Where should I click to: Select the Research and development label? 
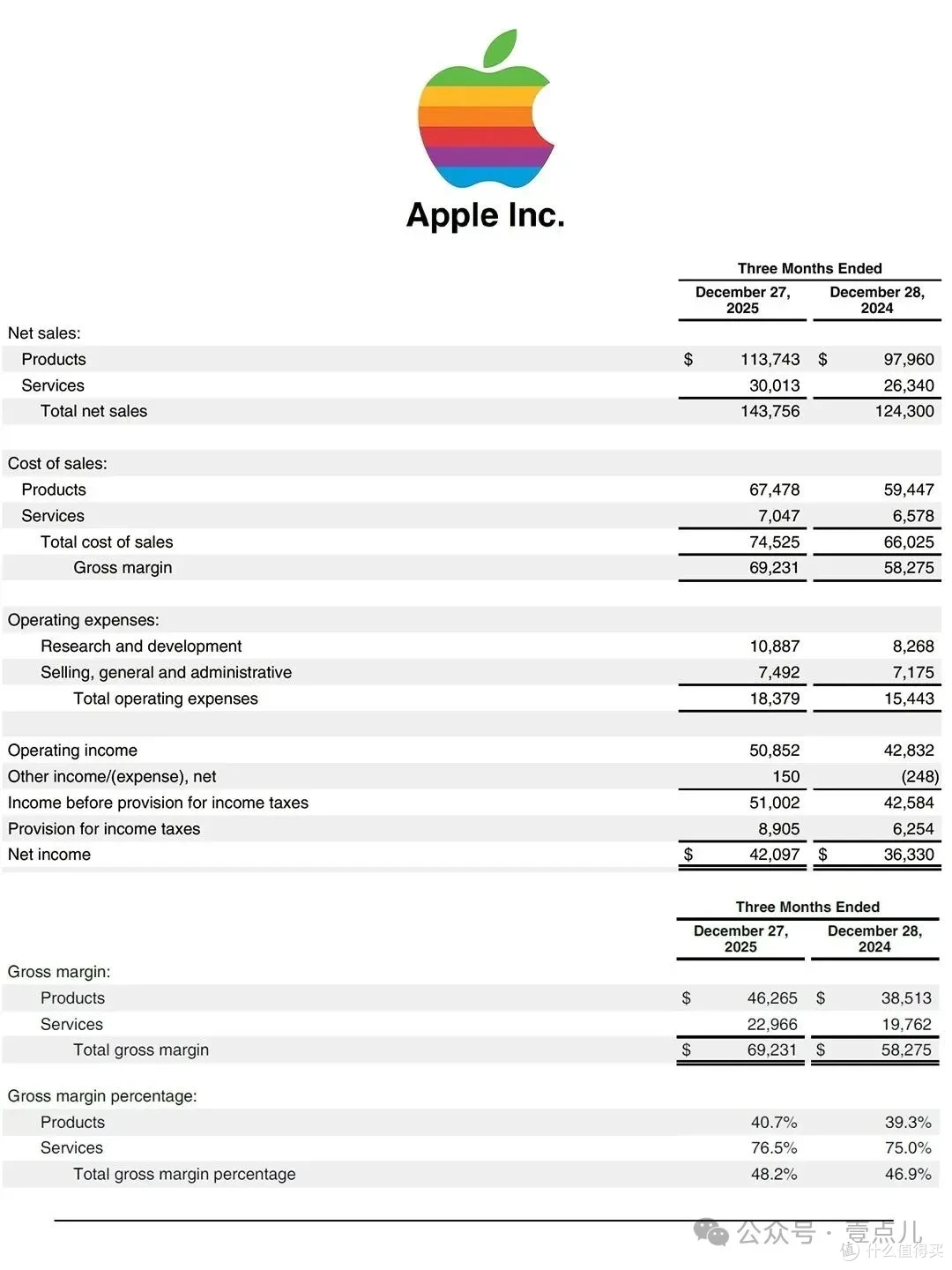(141, 646)
